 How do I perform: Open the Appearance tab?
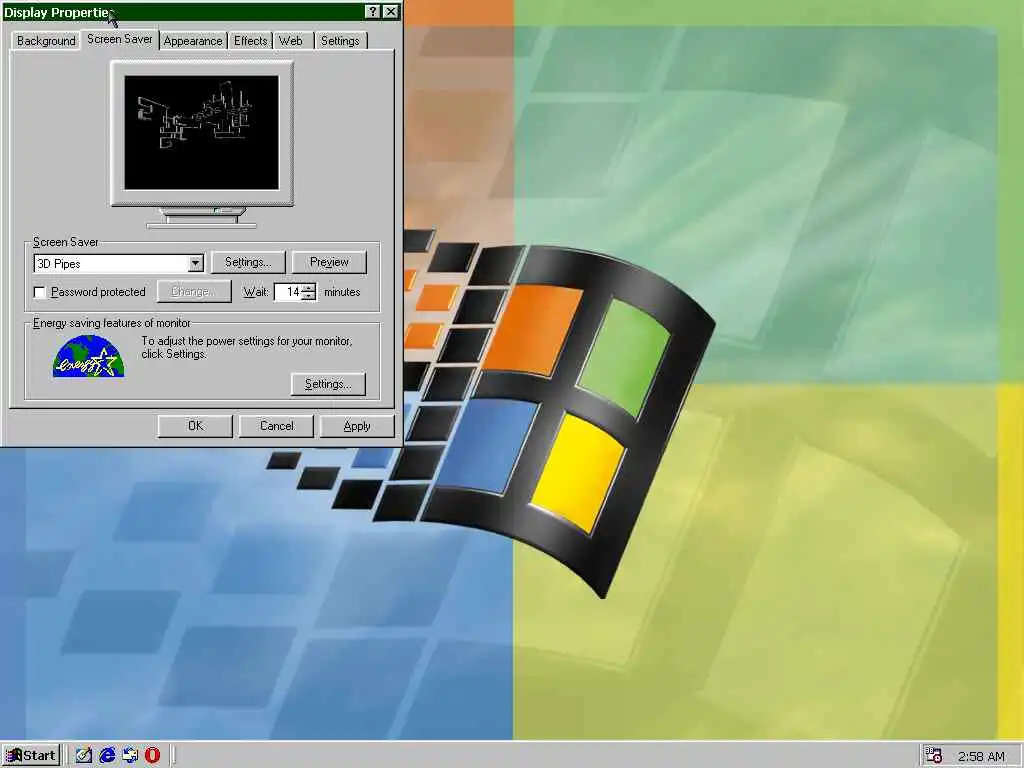click(193, 40)
